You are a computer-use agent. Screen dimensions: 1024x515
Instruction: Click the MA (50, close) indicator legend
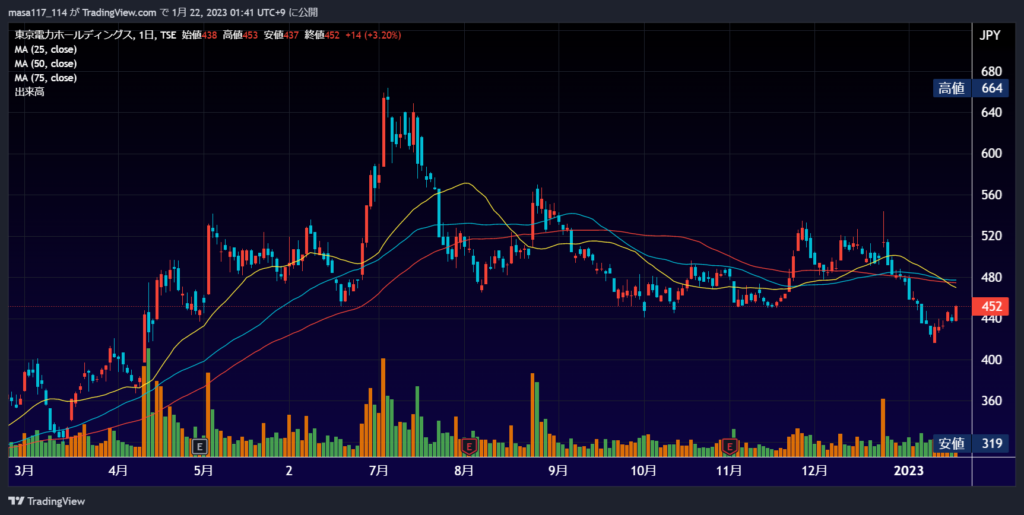pyautogui.click(x=46, y=64)
